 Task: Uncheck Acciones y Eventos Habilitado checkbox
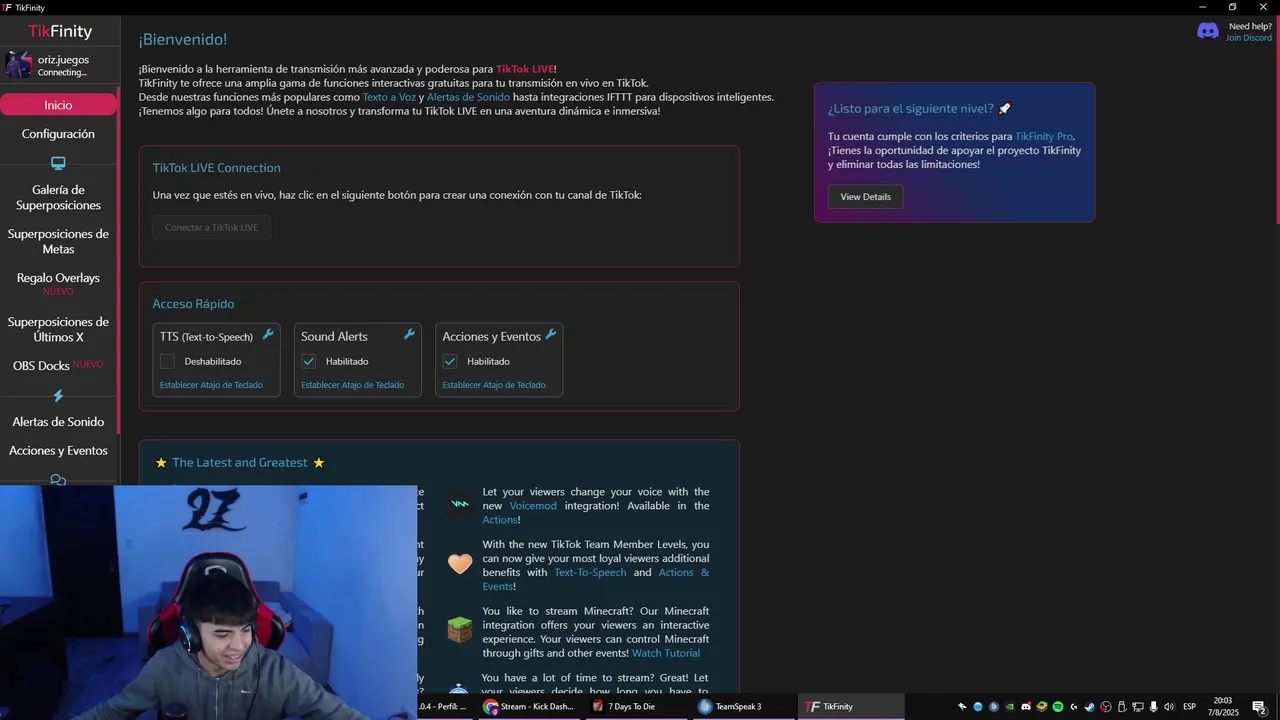pyautogui.click(x=450, y=361)
